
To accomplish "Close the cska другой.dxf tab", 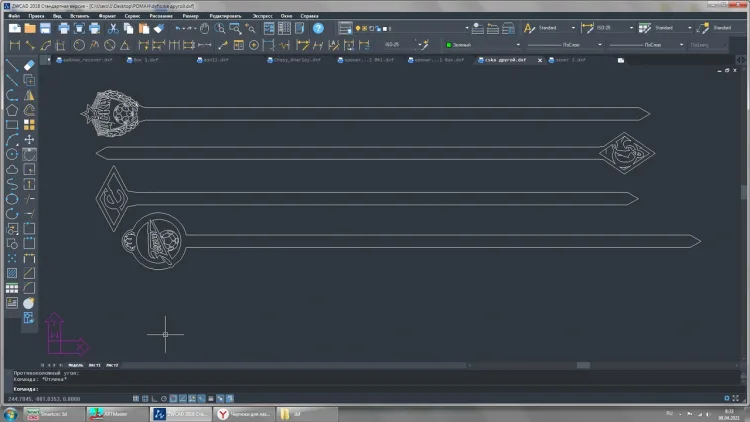I will (540, 60).
